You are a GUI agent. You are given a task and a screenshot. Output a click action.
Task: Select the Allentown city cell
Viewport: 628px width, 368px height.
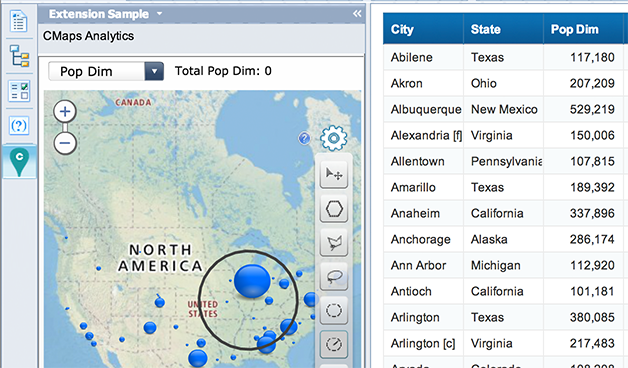(x=423, y=161)
